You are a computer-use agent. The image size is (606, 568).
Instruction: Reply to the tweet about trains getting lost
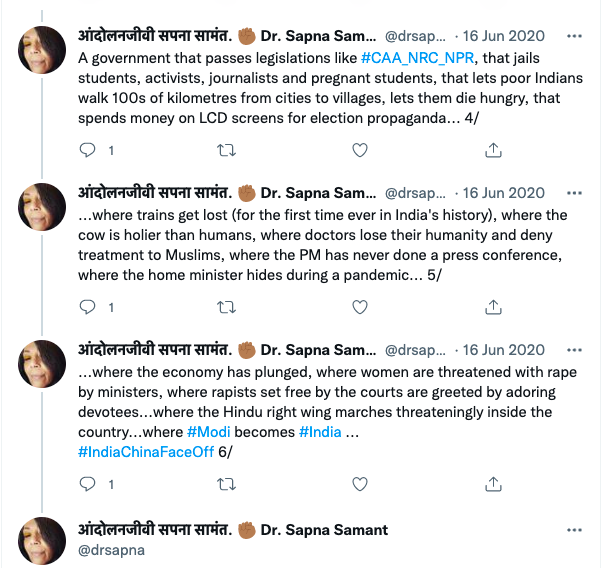(88, 307)
